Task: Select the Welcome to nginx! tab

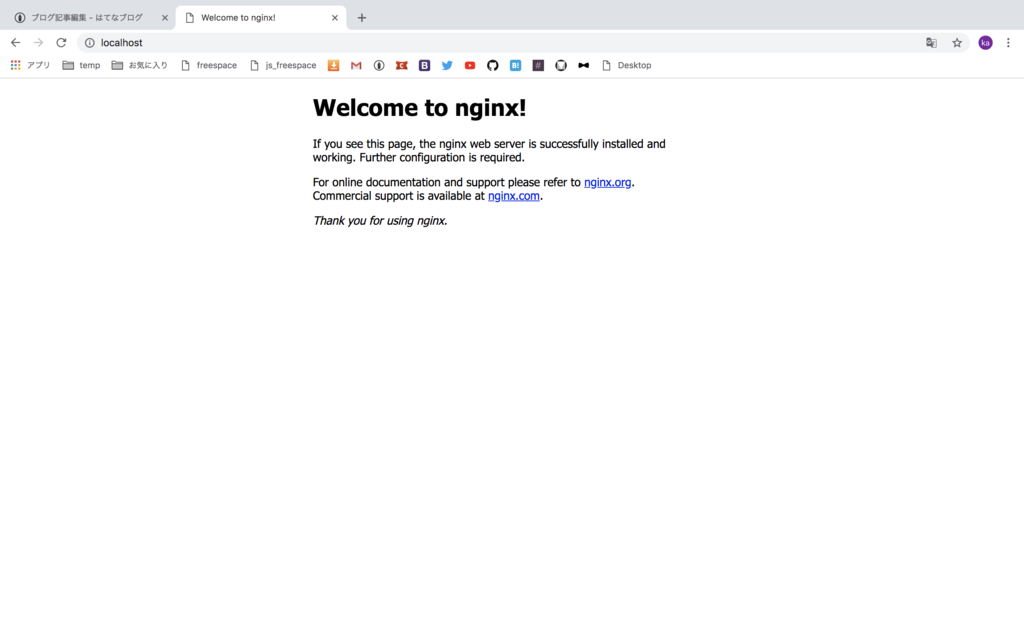Action: (x=261, y=18)
